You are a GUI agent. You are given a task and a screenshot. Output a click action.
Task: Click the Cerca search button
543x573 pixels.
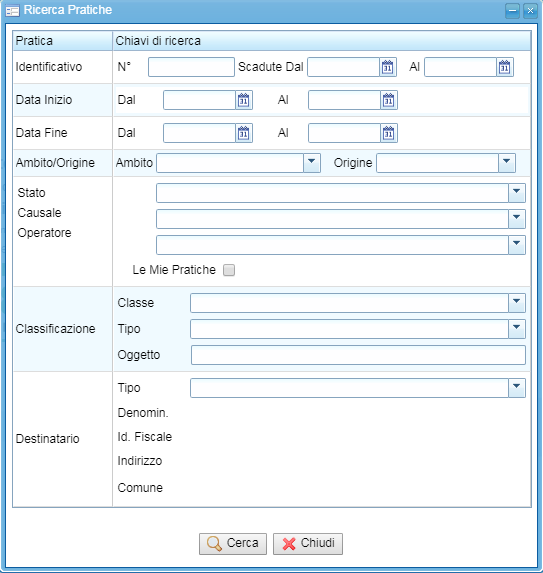pos(233,544)
